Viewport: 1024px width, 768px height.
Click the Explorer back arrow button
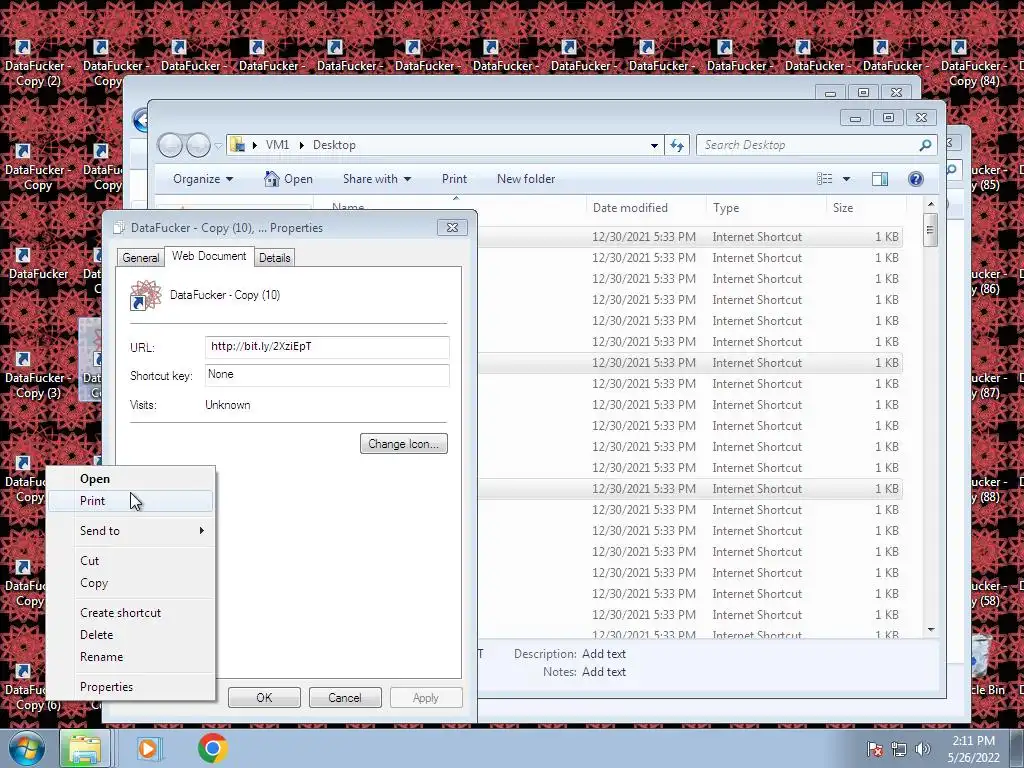(170, 145)
